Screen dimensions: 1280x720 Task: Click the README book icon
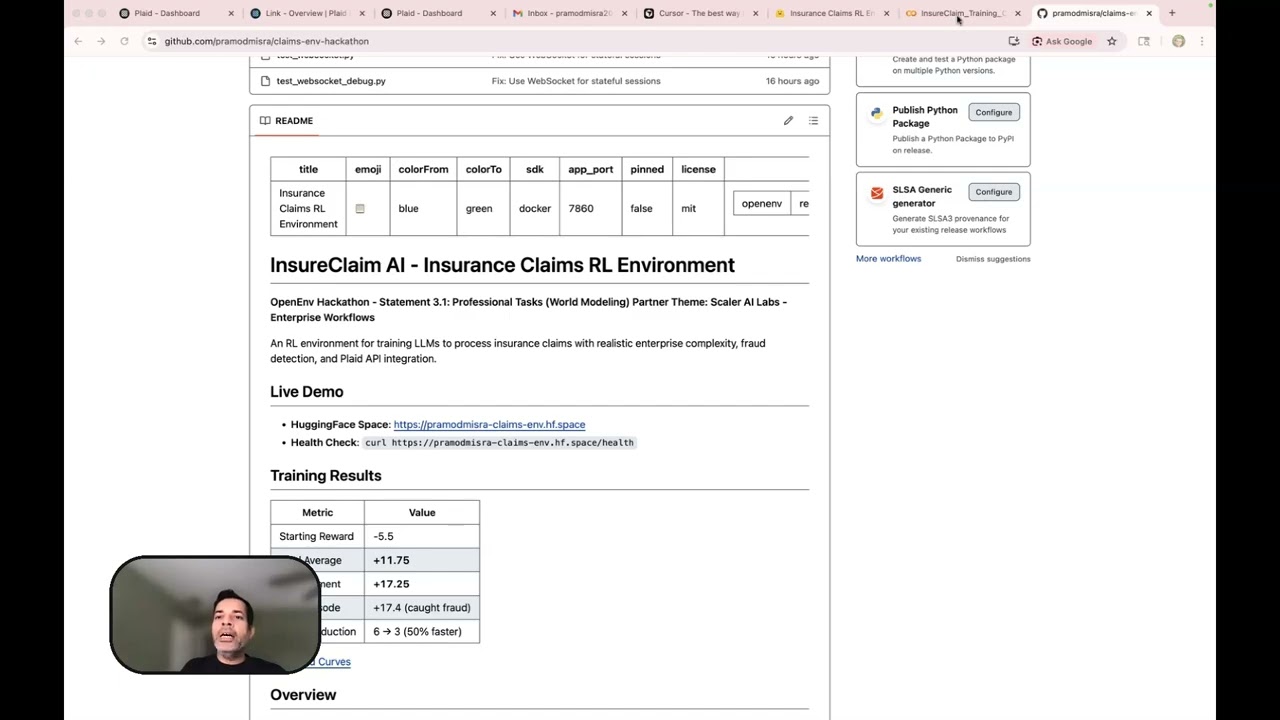point(265,121)
